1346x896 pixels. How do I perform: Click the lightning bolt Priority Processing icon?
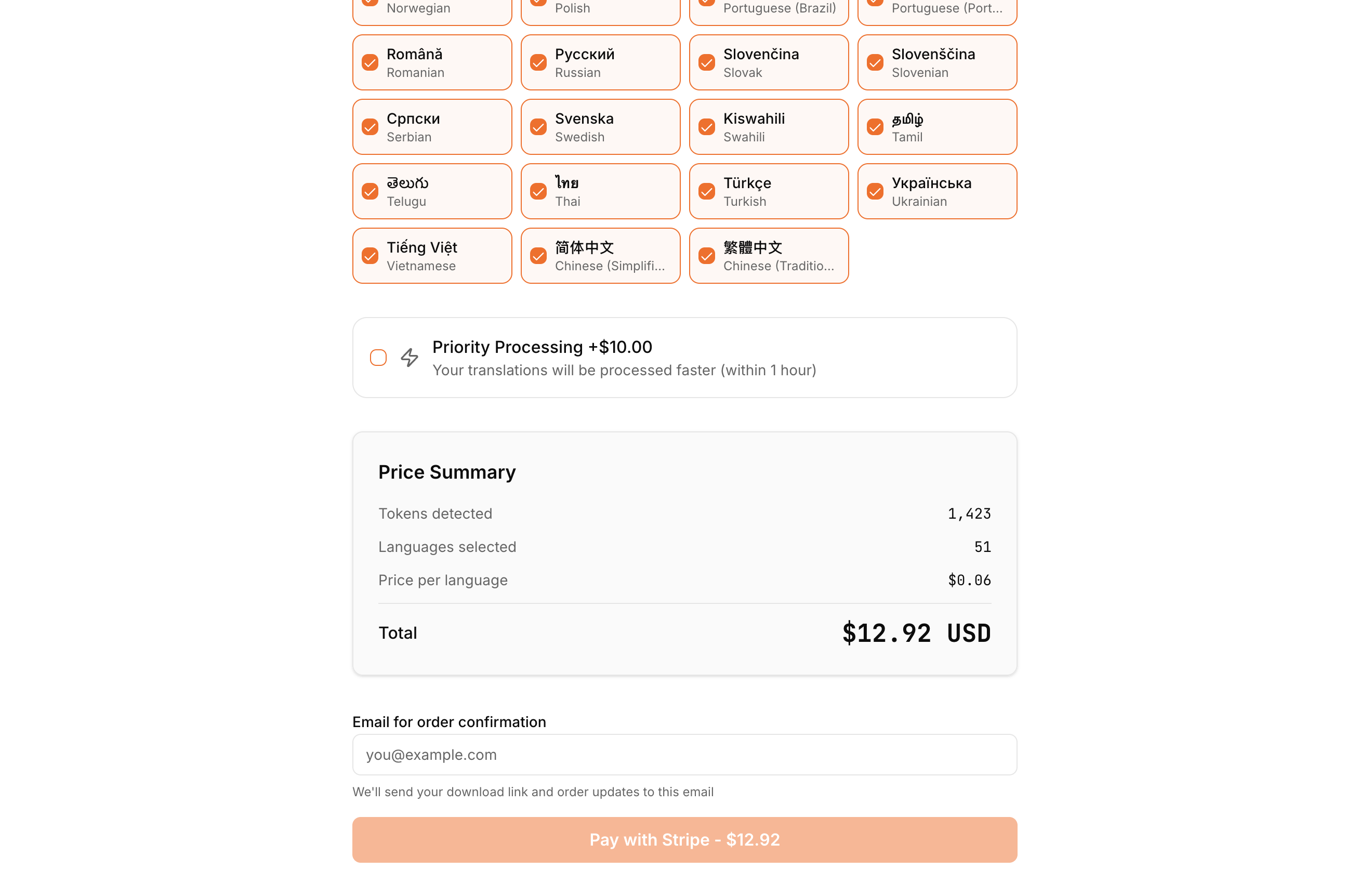coord(410,357)
